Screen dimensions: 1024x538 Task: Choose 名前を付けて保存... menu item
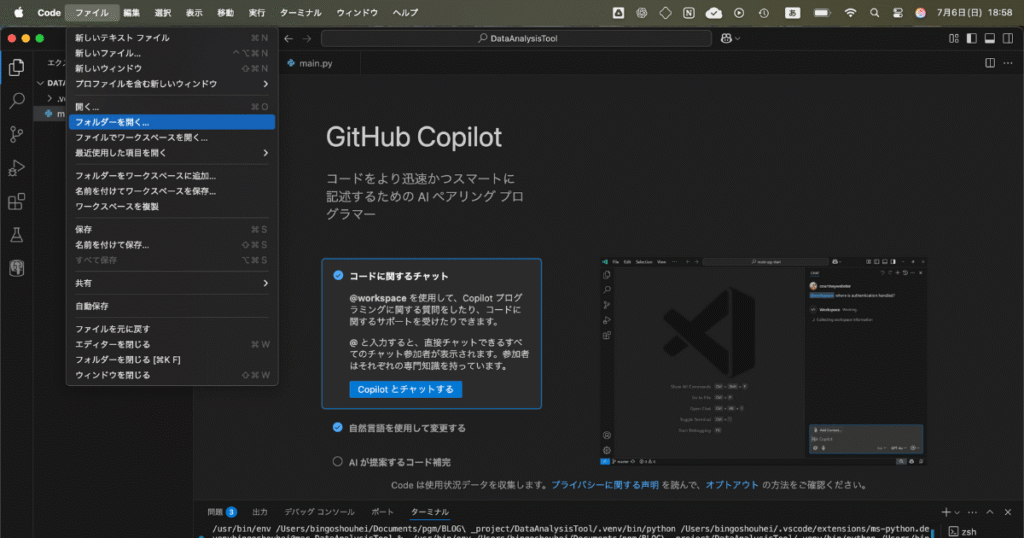click(172, 245)
